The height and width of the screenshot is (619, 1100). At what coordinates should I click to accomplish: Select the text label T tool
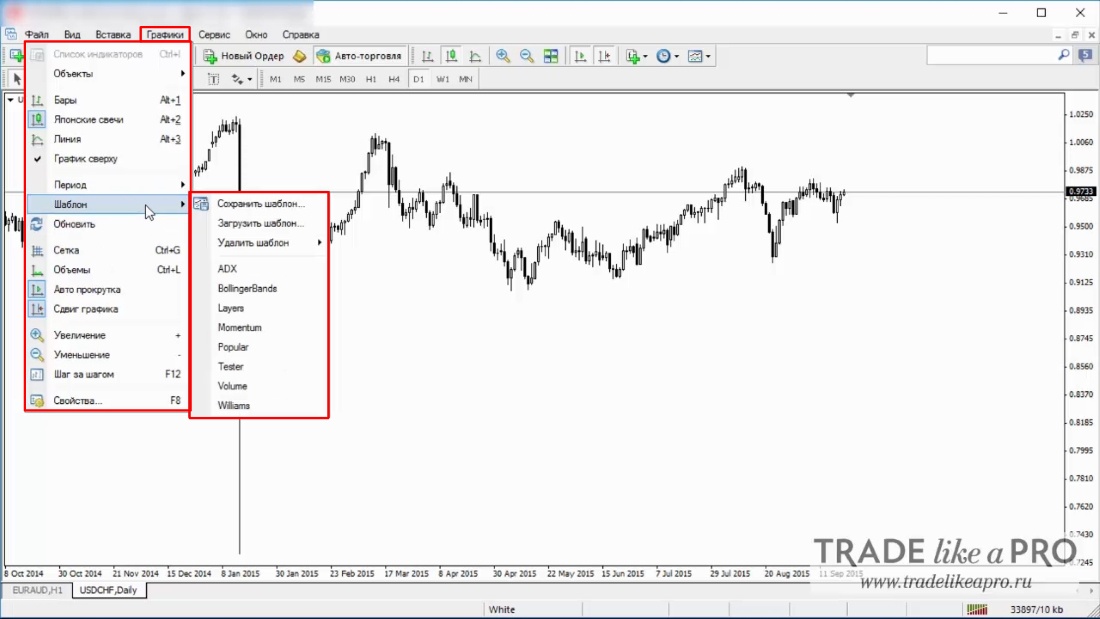point(213,79)
